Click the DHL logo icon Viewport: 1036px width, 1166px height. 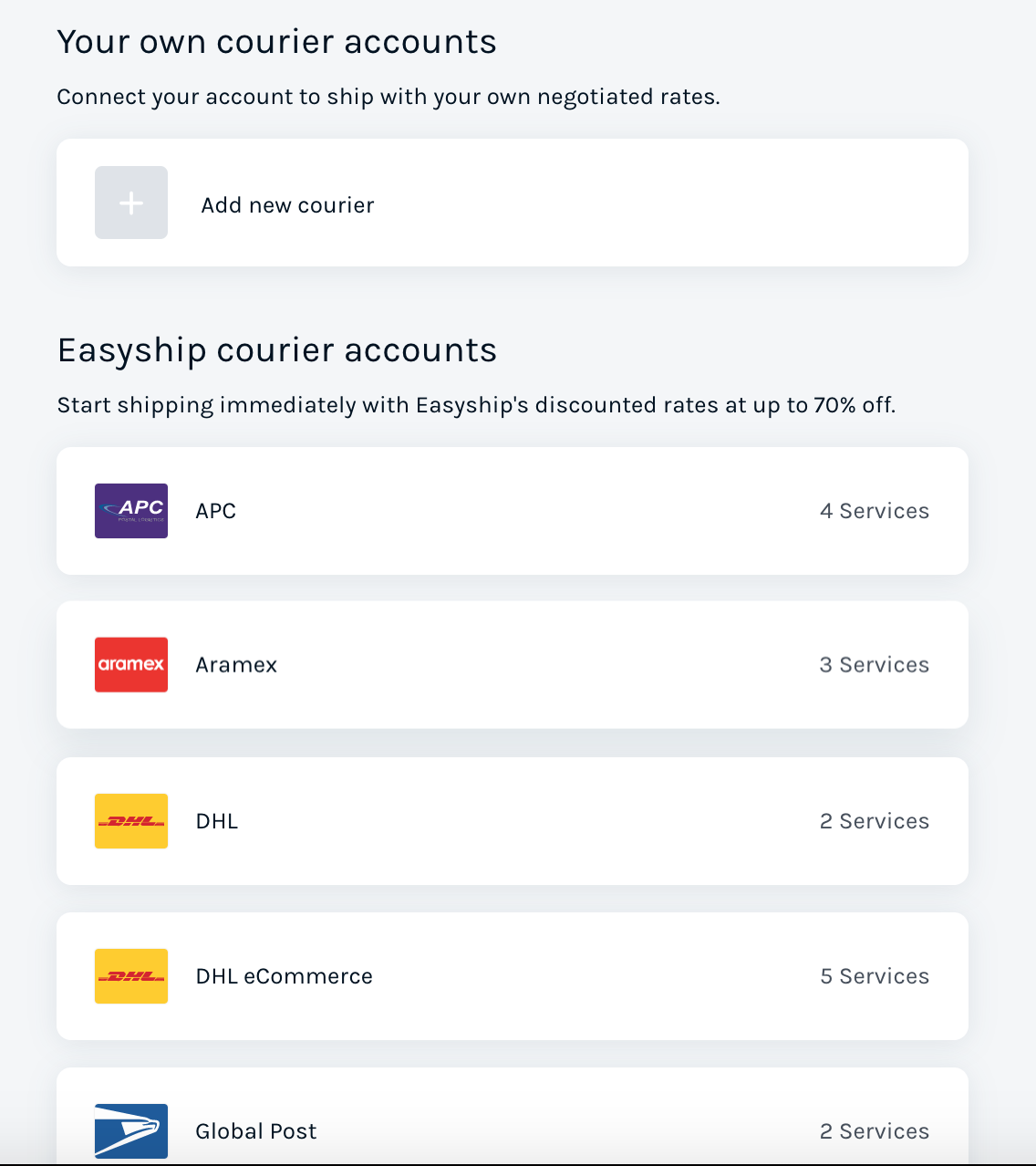(130, 821)
